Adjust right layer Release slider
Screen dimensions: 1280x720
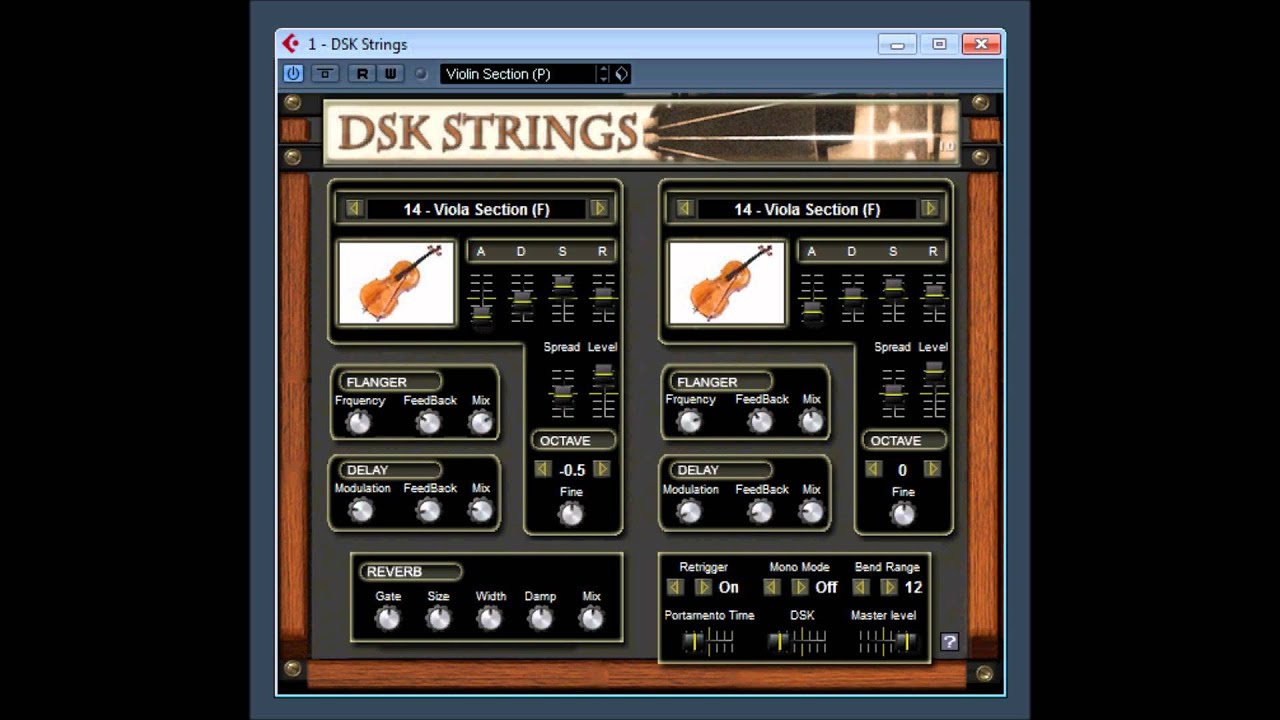click(934, 298)
